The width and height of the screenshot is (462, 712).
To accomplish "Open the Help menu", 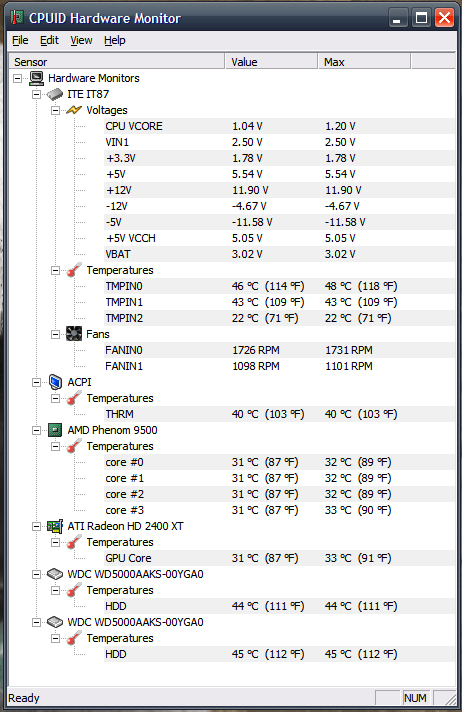I will [114, 40].
